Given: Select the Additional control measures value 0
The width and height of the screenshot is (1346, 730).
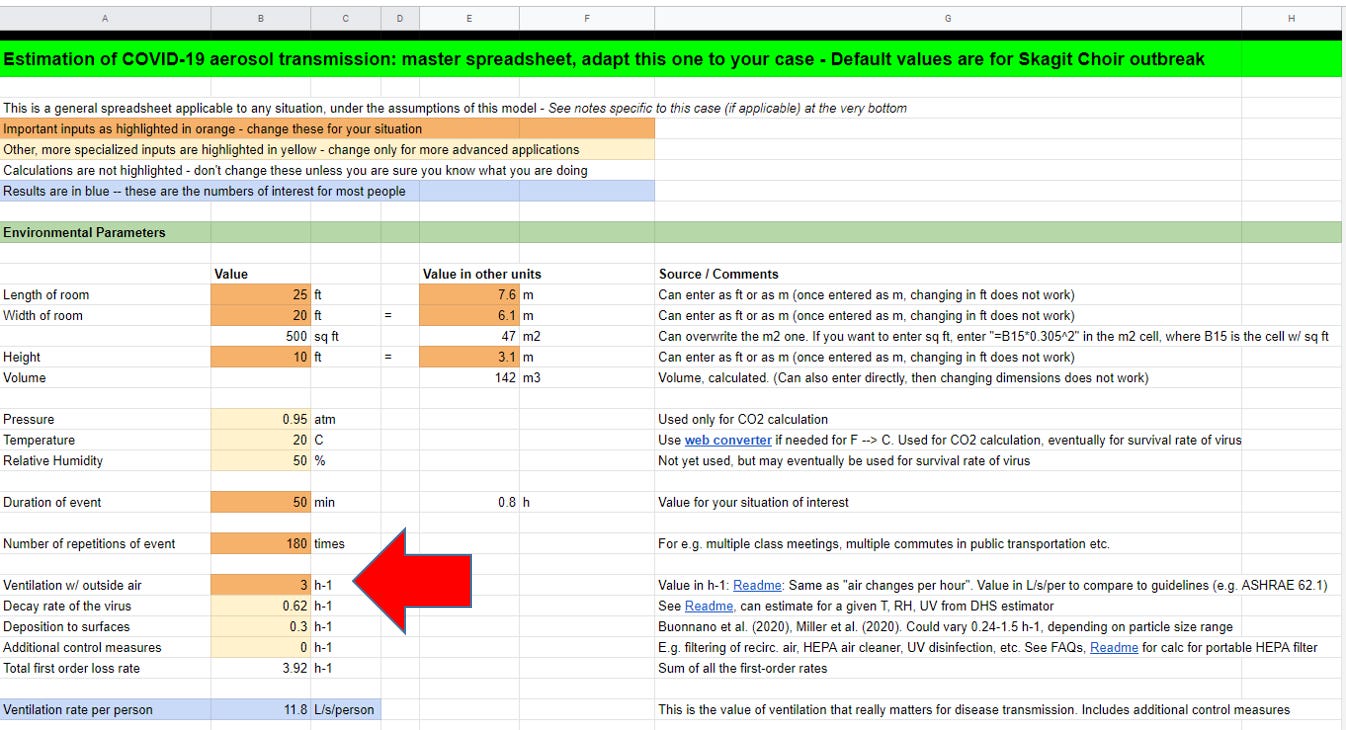Looking at the screenshot, I should 260,647.
